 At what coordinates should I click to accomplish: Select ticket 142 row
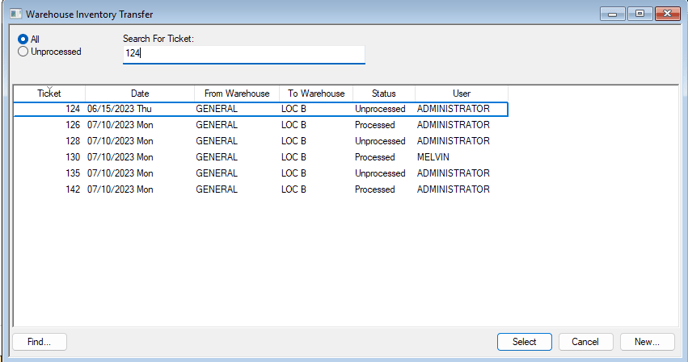coord(261,190)
